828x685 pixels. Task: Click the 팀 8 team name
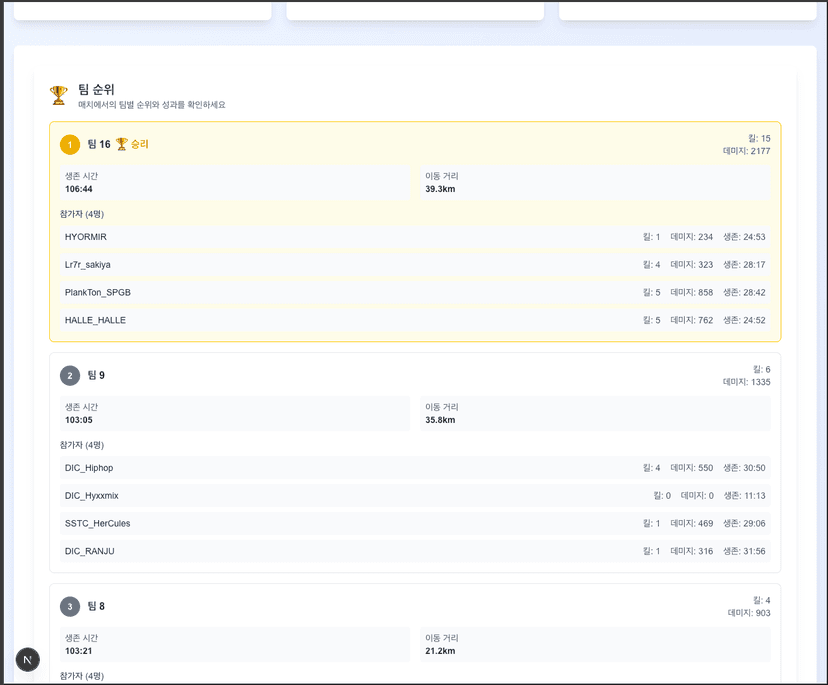(96, 607)
